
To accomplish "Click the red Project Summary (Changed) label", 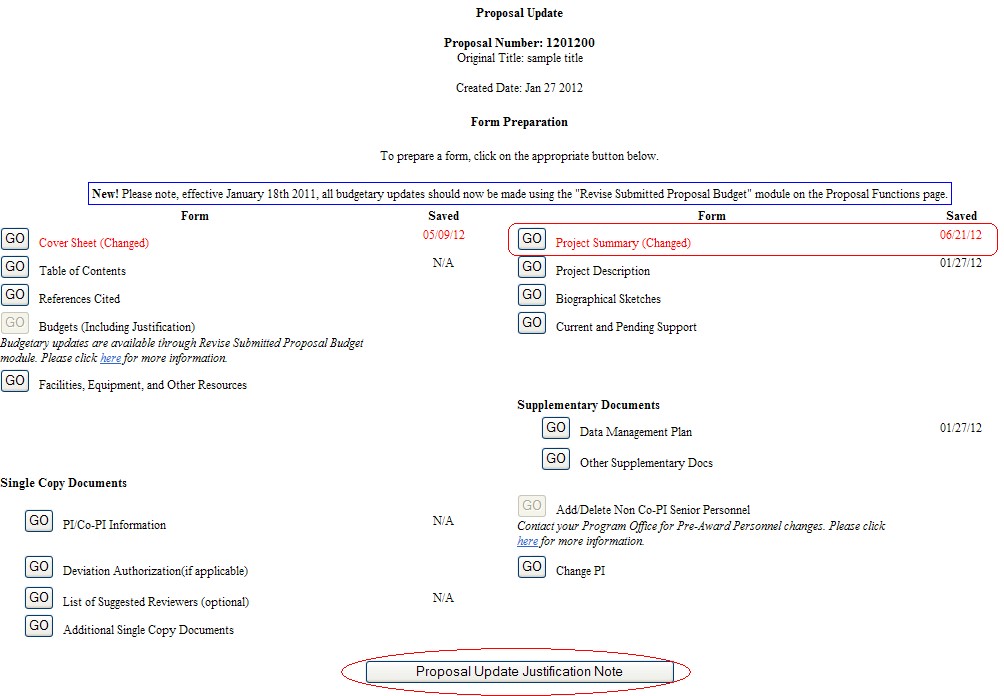I will pos(623,243).
